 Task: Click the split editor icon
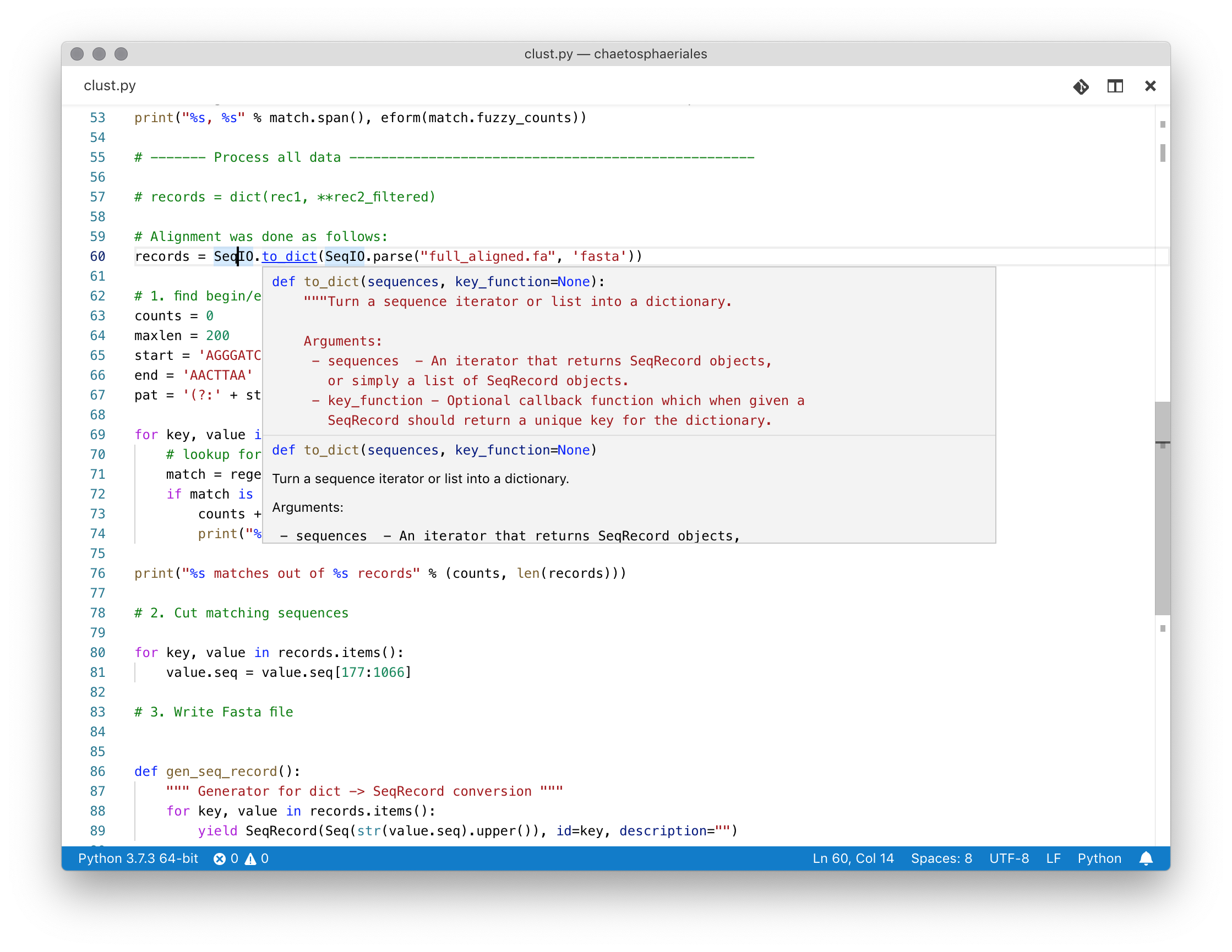(1115, 86)
